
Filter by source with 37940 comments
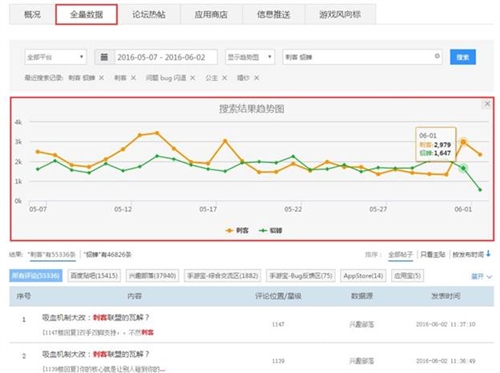click(152, 276)
